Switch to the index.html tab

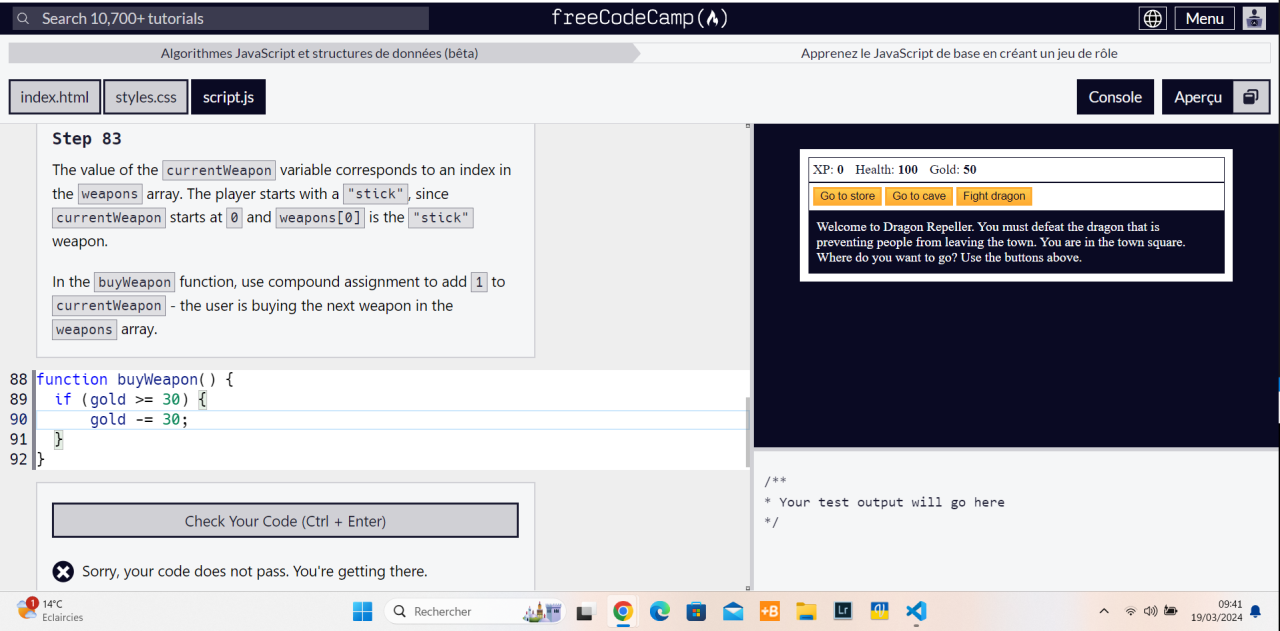click(x=54, y=96)
